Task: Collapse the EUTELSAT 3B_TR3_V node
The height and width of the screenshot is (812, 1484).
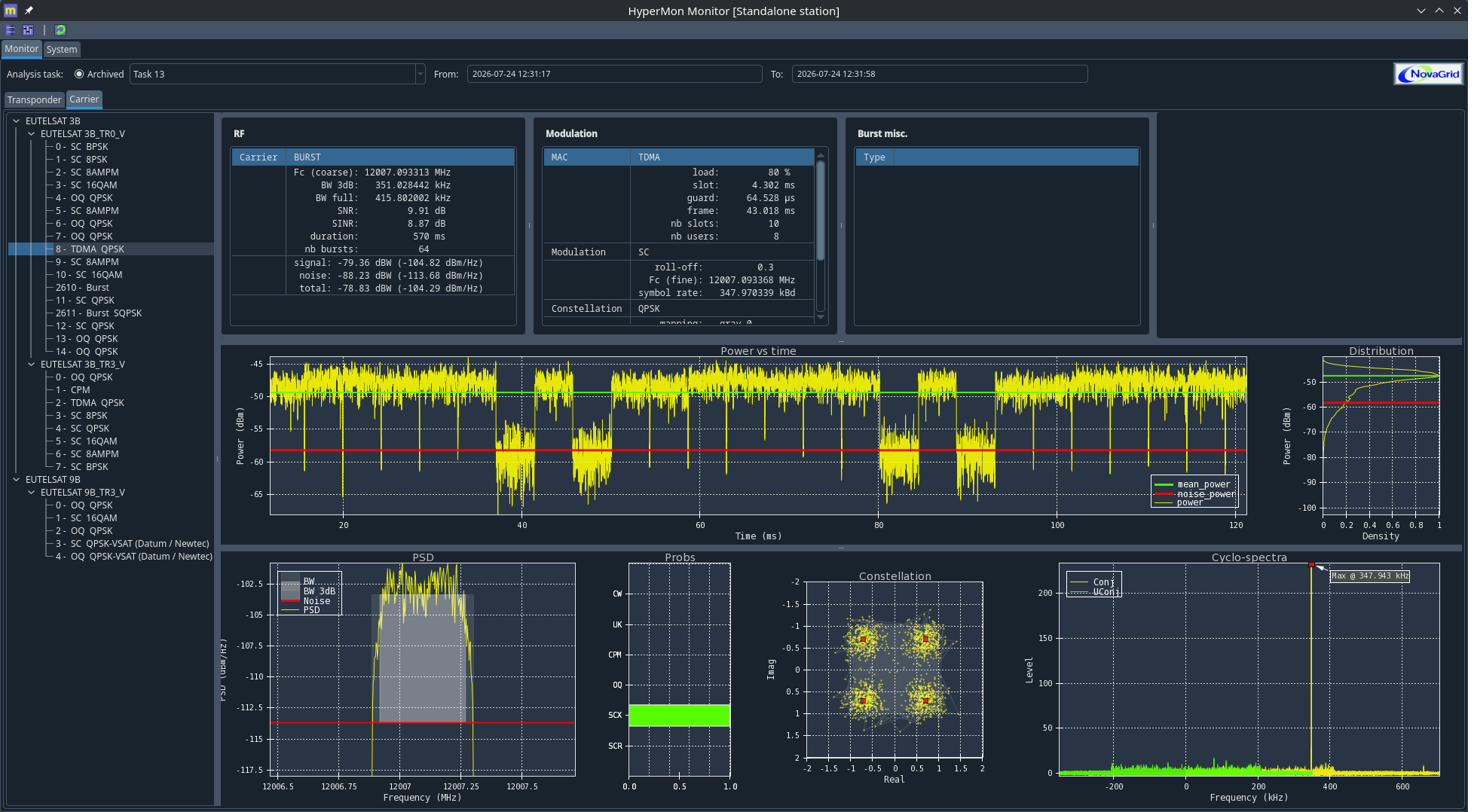Action: pos(32,364)
